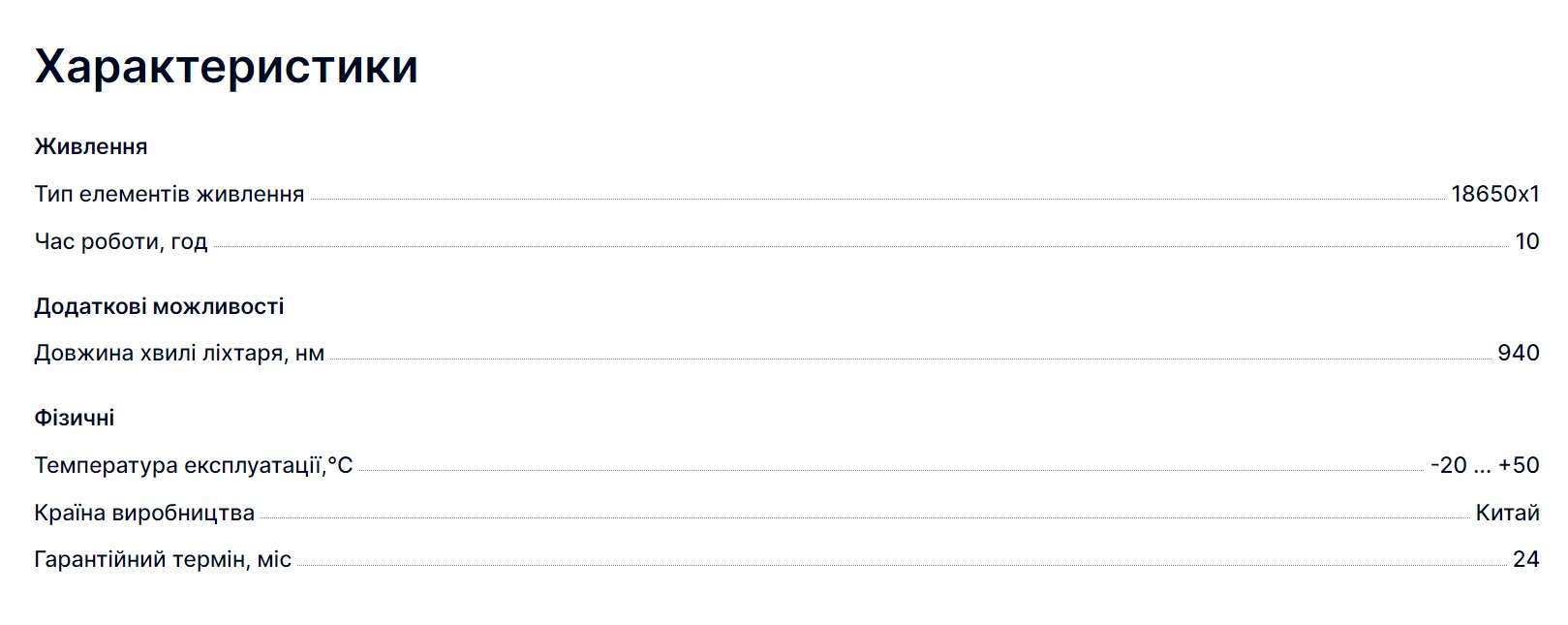Select the Час роботи, год label
The image size is (1568, 625).
pyautogui.click(x=121, y=241)
